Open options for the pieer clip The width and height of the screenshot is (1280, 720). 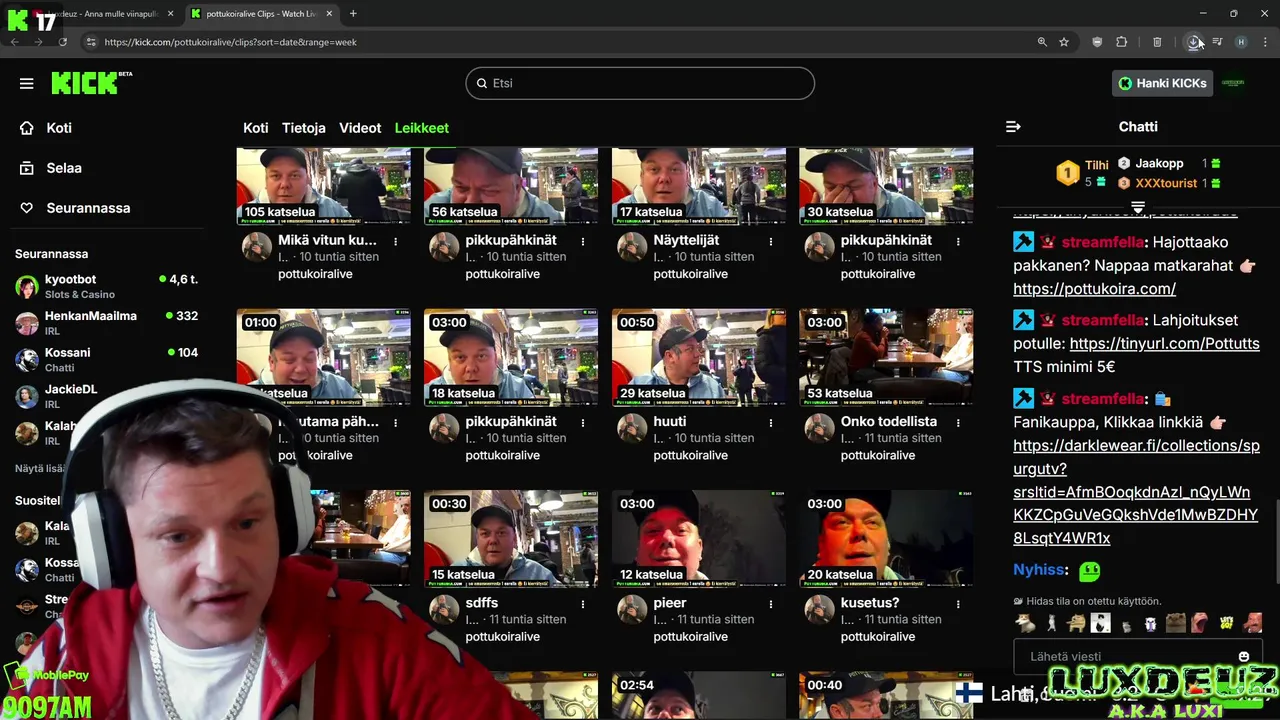[x=771, y=604]
